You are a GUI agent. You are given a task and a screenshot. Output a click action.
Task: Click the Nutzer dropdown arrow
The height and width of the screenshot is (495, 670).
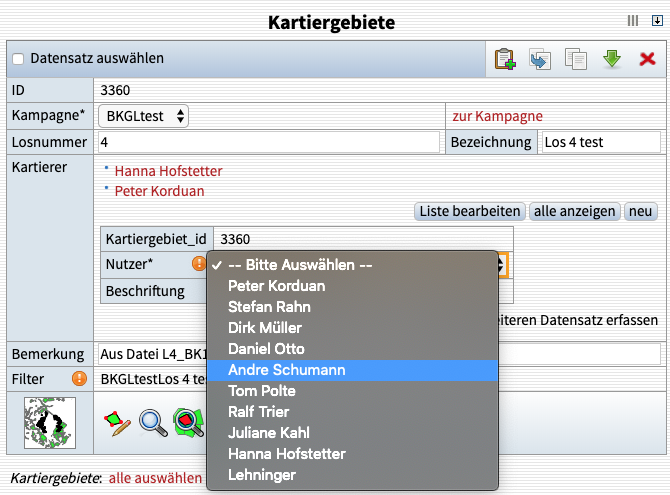[x=502, y=265]
